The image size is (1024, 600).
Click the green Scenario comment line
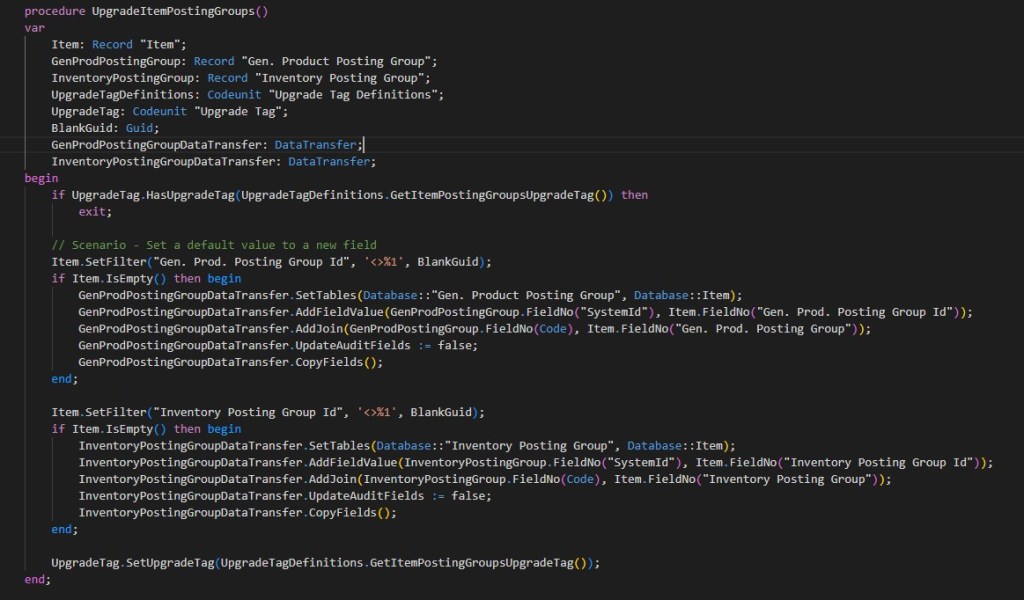tap(214, 245)
